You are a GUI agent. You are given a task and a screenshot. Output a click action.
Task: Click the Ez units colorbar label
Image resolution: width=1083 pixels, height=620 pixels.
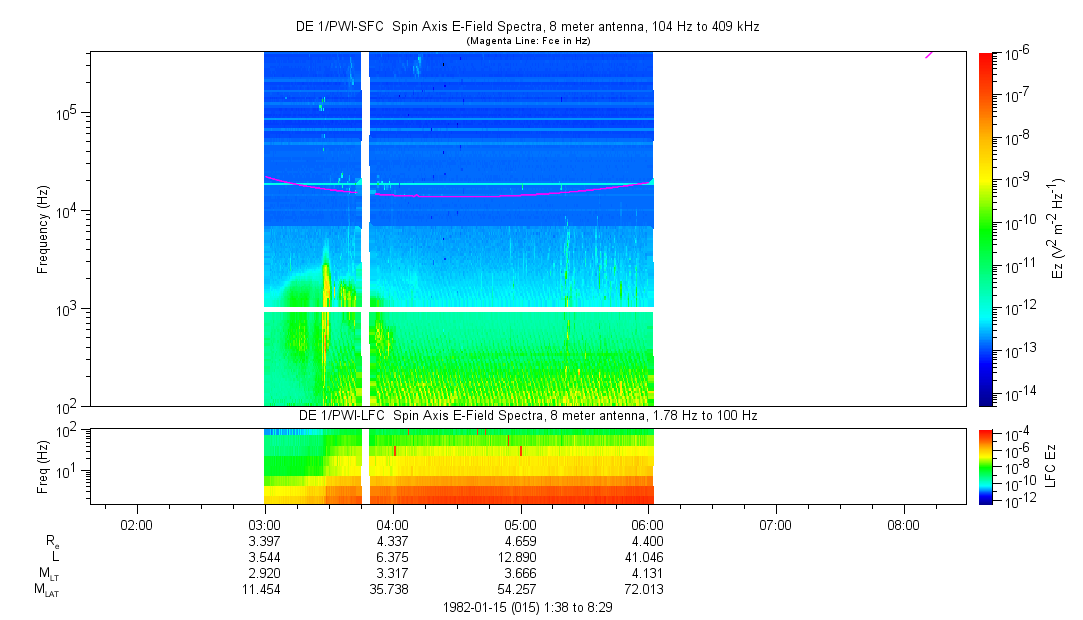point(1055,229)
